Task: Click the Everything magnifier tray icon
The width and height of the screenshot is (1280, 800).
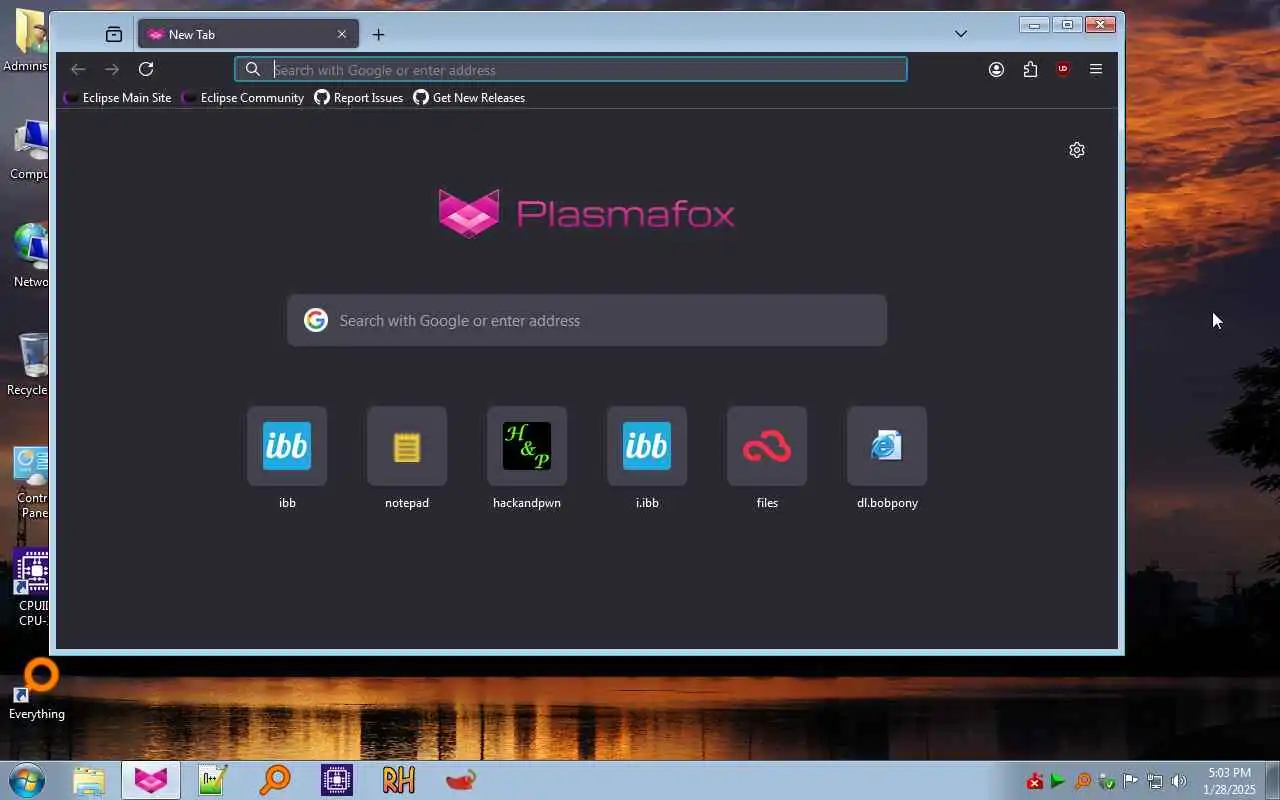Action: tap(1083, 781)
